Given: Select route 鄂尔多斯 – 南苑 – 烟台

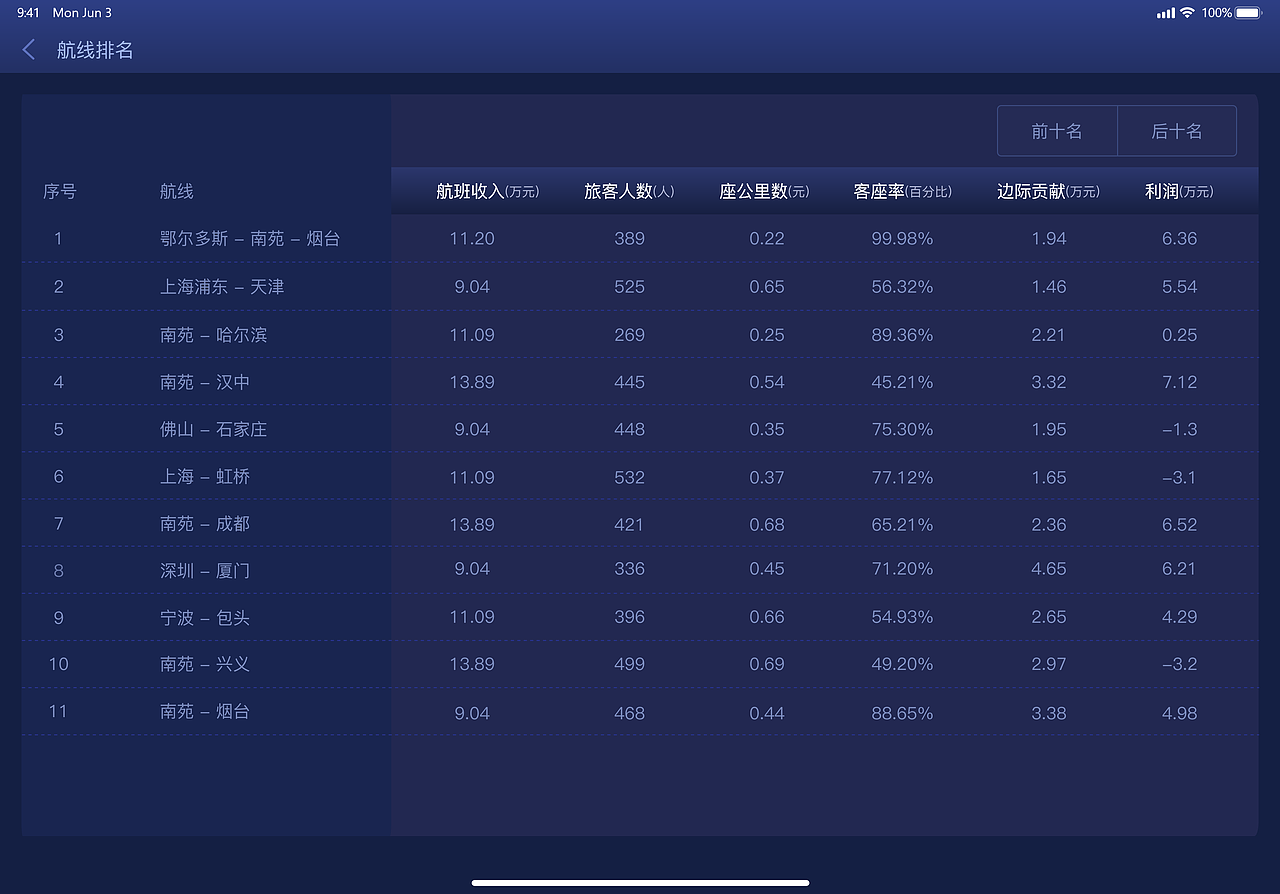Looking at the screenshot, I should pyautogui.click(x=250, y=238).
